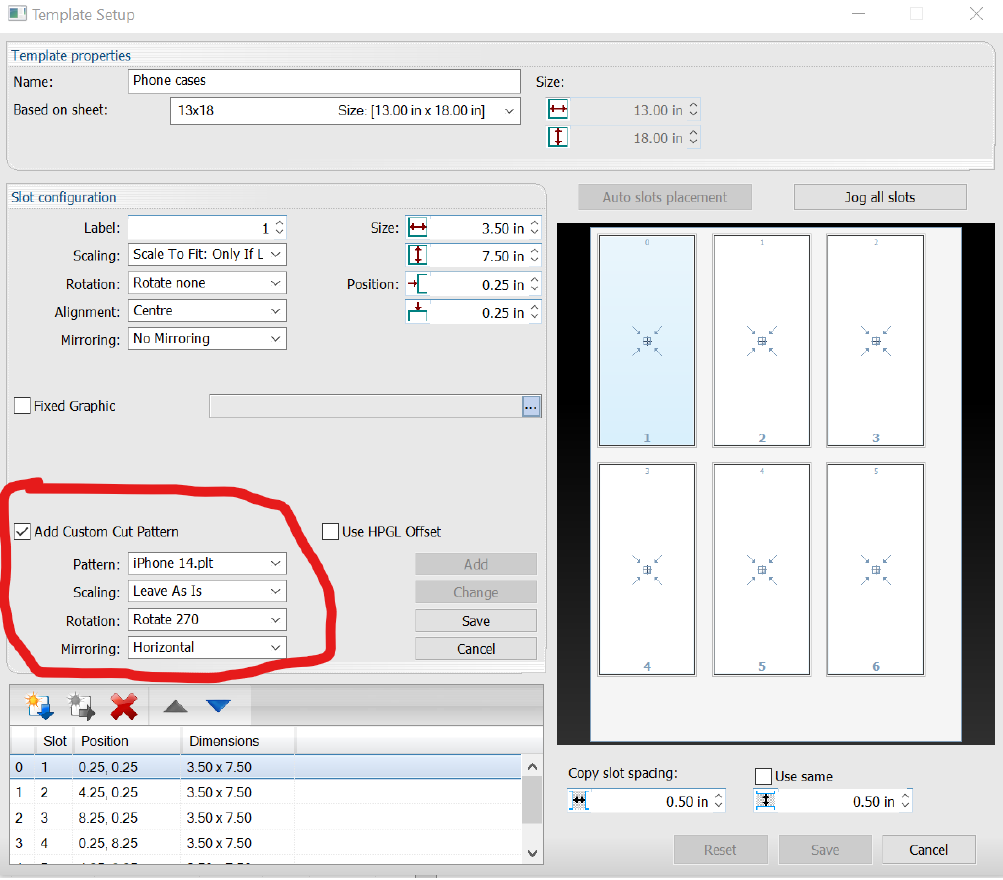Viewport: 1003px width, 880px height.
Task: Click the Dimensions column header
Action: (238, 741)
